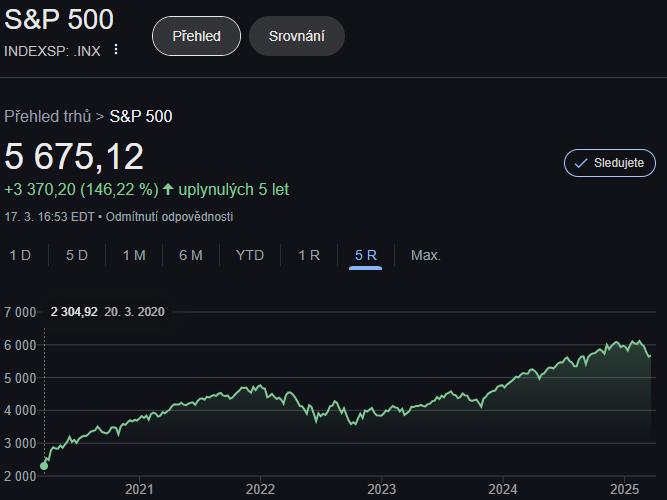Switch chart to Max. range
The height and width of the screenshot is (500, 667).
426,255
